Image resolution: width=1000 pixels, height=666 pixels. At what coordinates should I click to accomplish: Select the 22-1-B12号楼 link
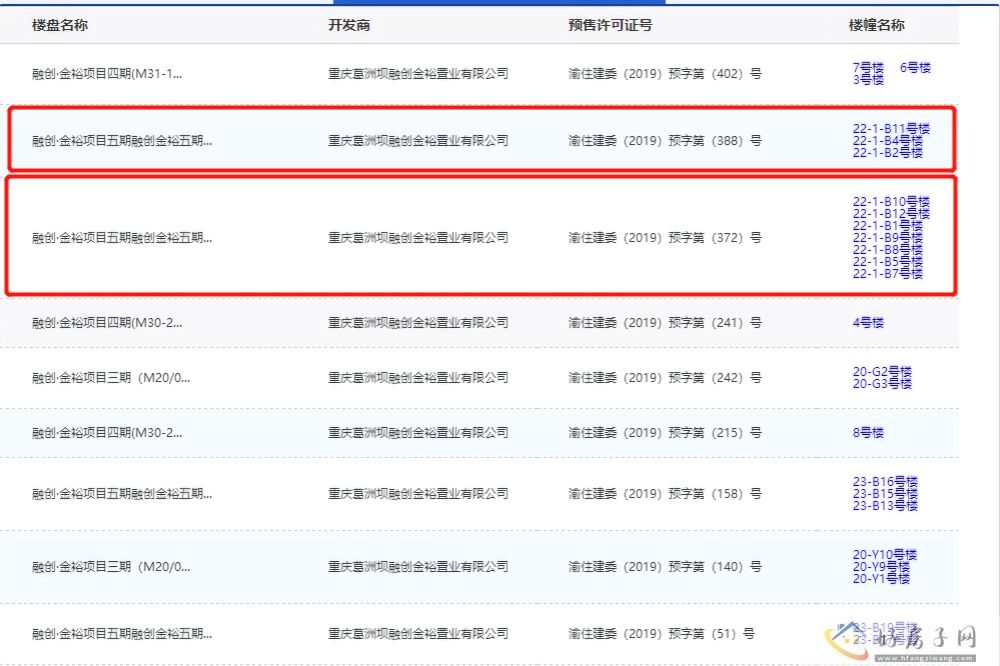(891, 214)
